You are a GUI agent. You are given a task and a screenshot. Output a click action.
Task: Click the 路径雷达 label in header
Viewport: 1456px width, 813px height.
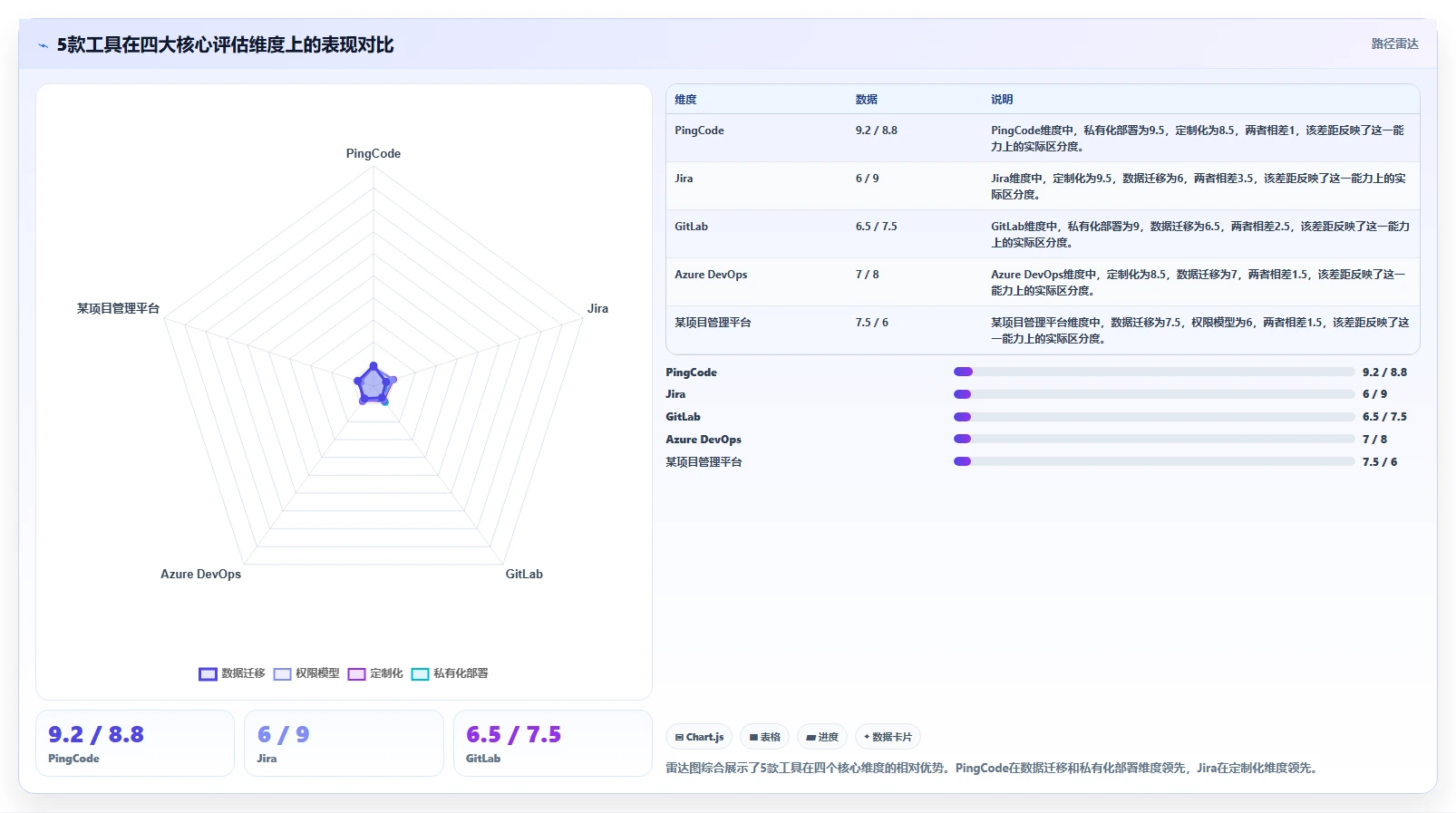click(x=1394, y=44)
